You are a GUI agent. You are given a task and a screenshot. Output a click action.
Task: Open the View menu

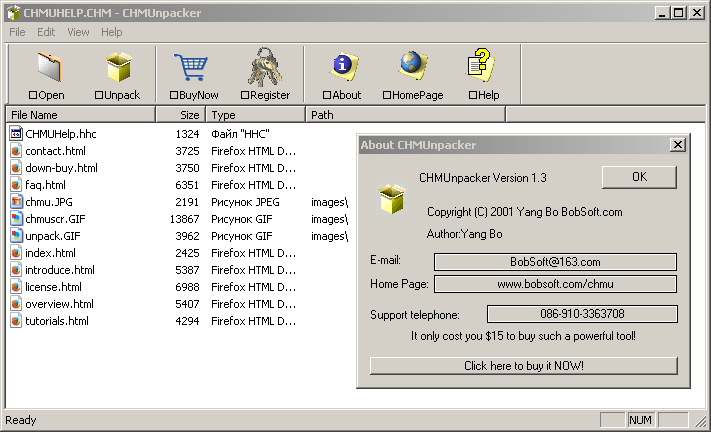tap(78, 32)
